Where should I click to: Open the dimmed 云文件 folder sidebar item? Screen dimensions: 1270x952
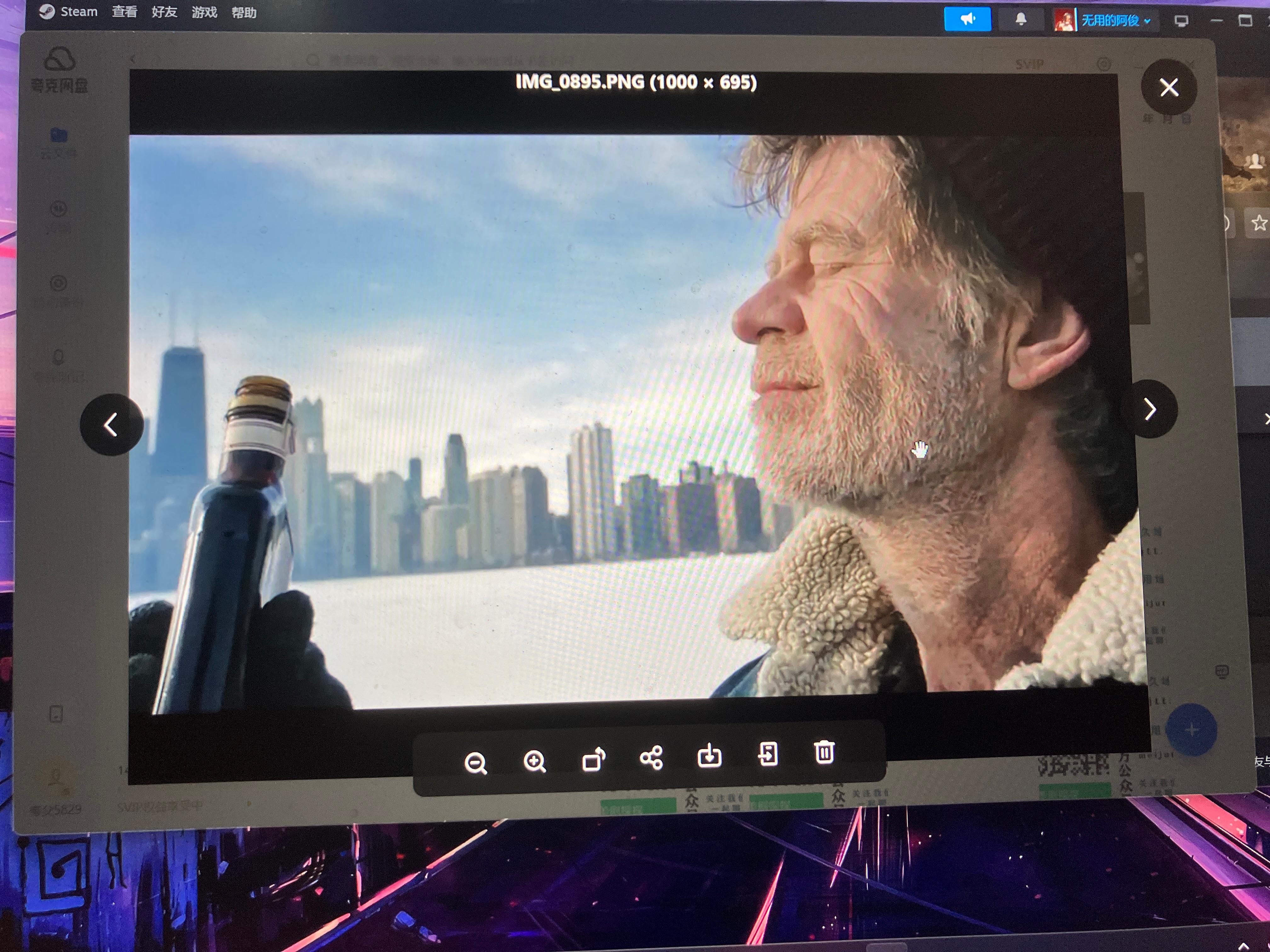click(x=59, y=144)
